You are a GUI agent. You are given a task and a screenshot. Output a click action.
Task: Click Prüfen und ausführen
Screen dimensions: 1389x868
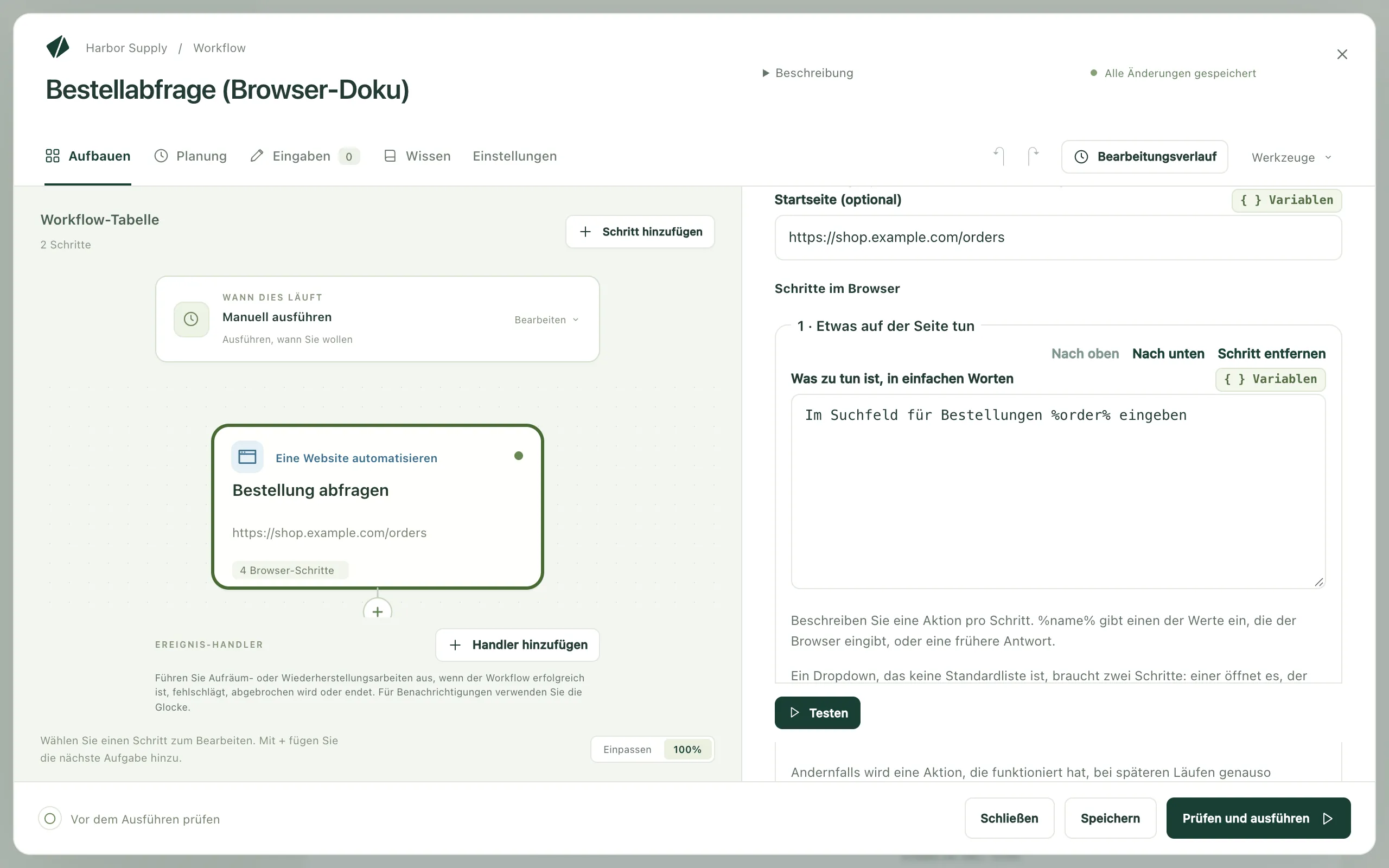pos(1258,818)
